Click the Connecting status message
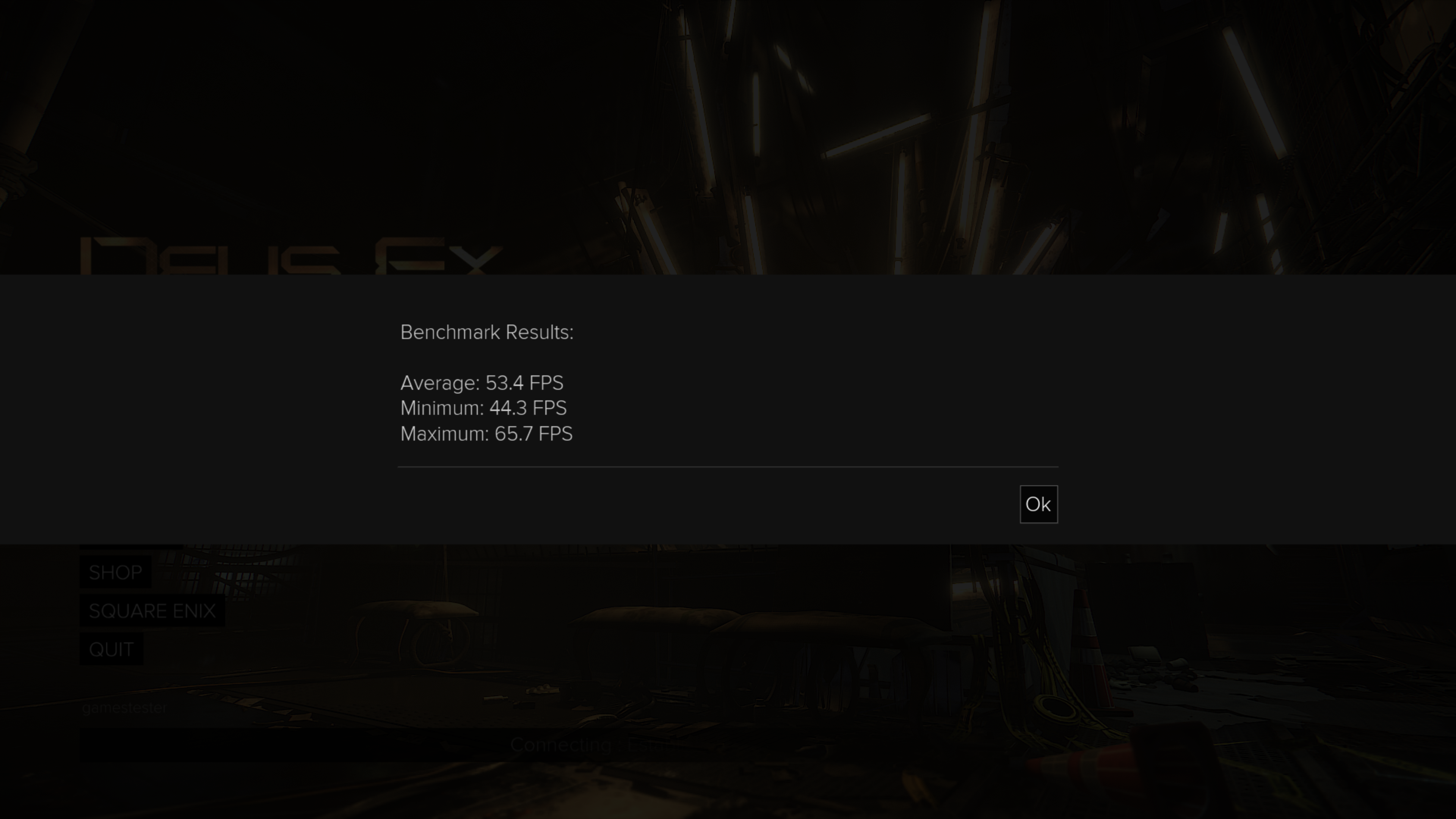The height and width of the screenshot is (819, 1456). (x=593, y=745)
